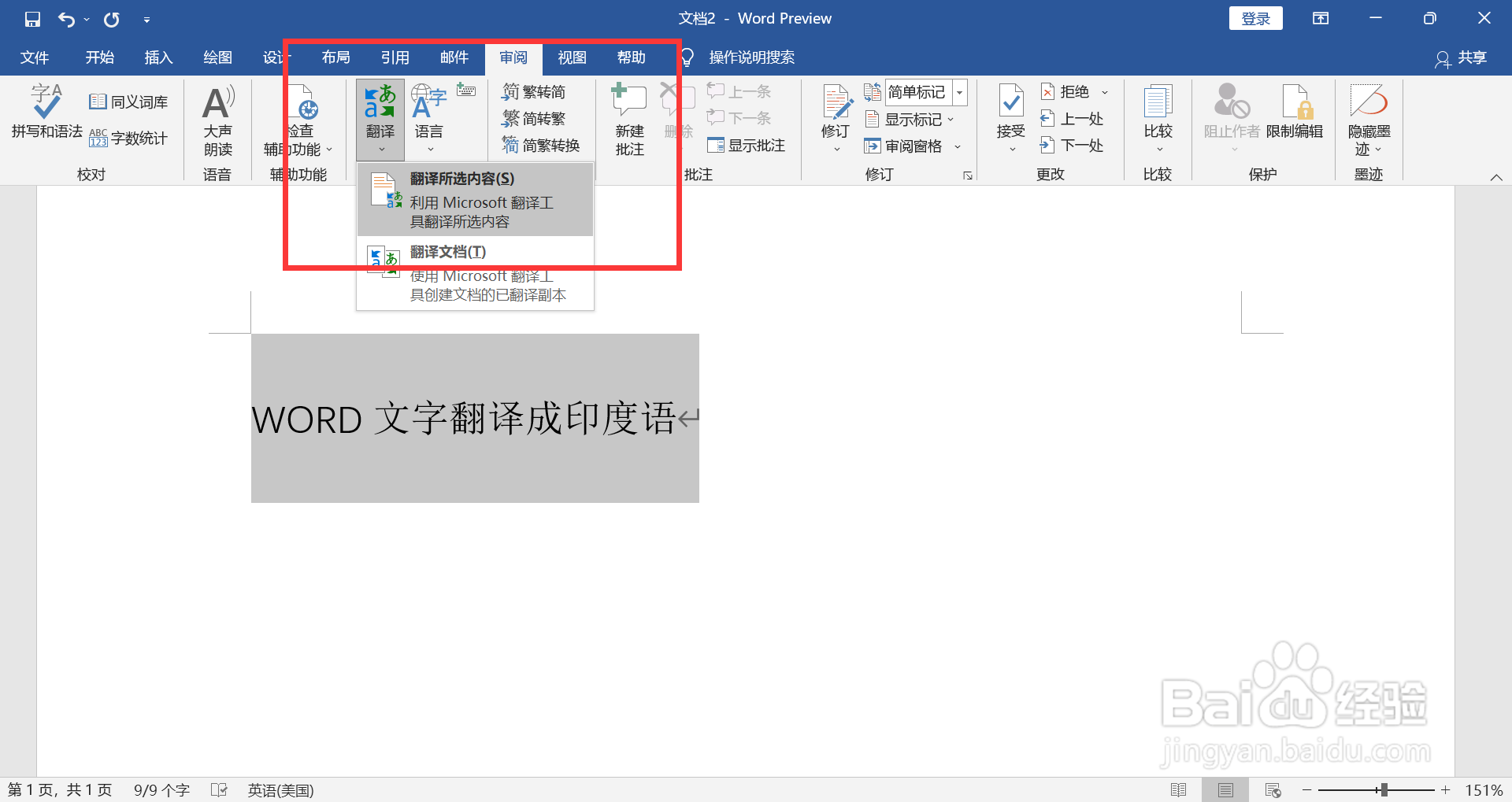The height and width of the screenshot is (802, 1512).
Task: Open the 修订 group dialog launcher
Action: [968, 176]
